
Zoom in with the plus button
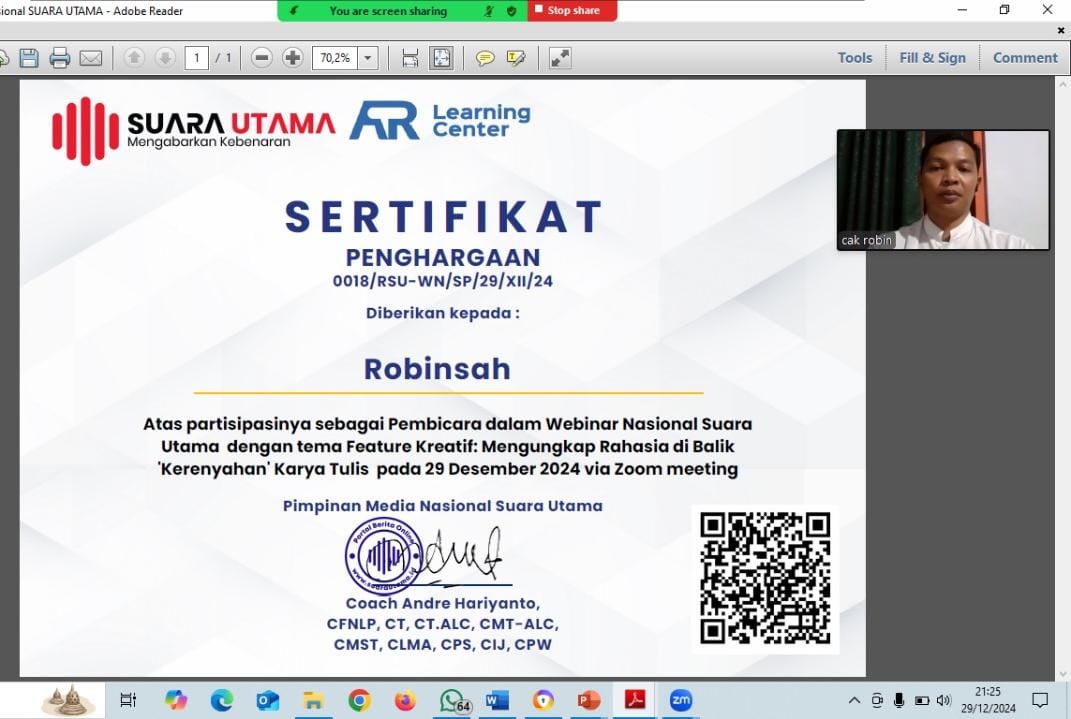pos(292,58)
